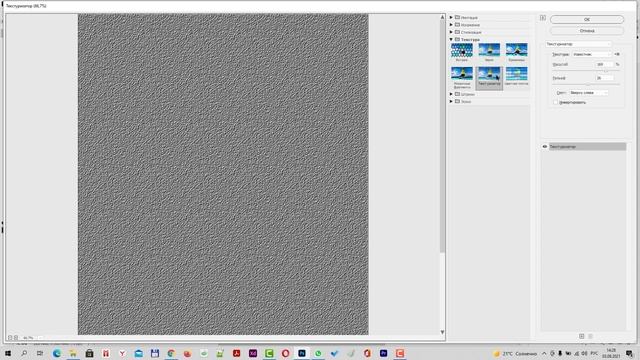Open Yandex browser from the taskbar
Viewport: 640px width, 360px height.
click(x=122, y=353)
